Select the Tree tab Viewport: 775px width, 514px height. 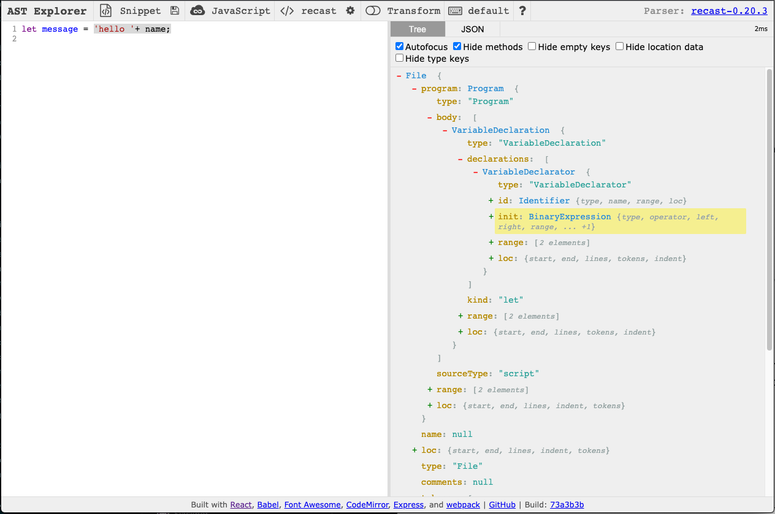[417, 29]
